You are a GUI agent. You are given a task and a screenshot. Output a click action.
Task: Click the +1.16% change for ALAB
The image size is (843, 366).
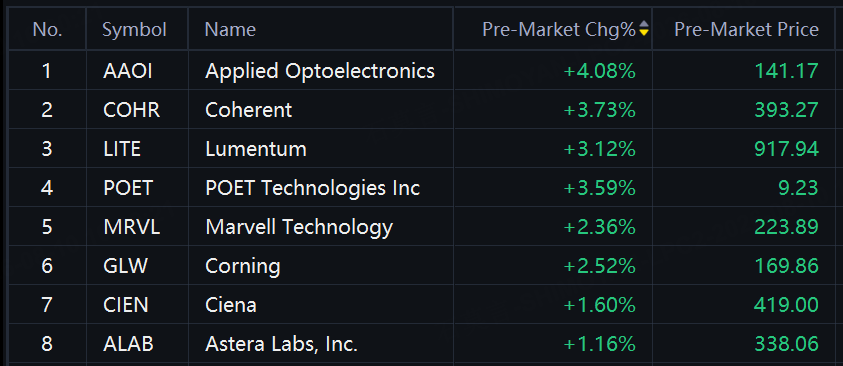(599, 344)
